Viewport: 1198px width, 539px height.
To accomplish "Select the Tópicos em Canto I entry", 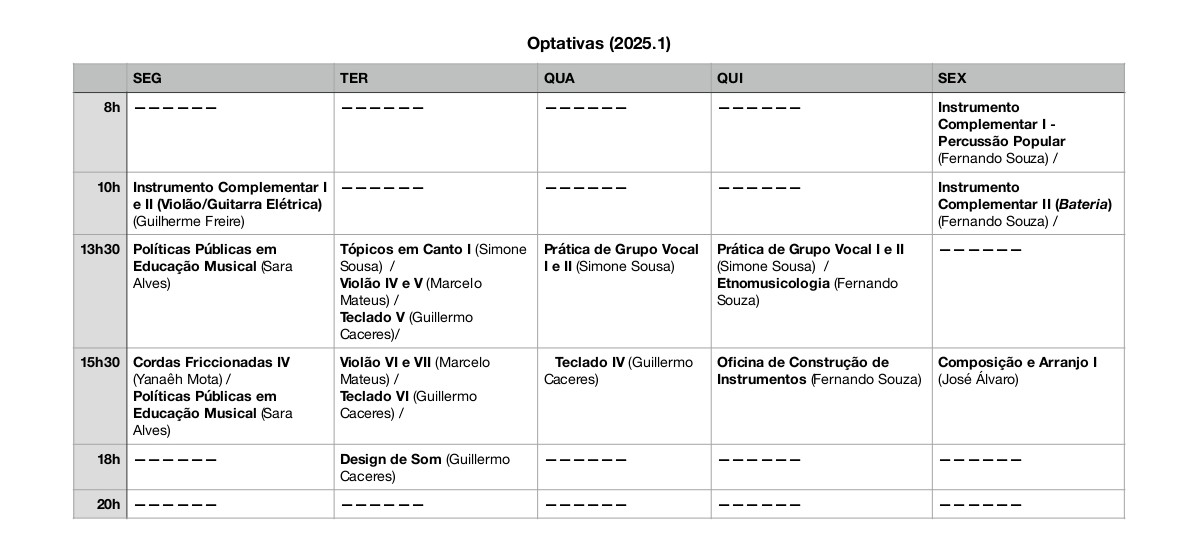I will [x=404, y=249].
